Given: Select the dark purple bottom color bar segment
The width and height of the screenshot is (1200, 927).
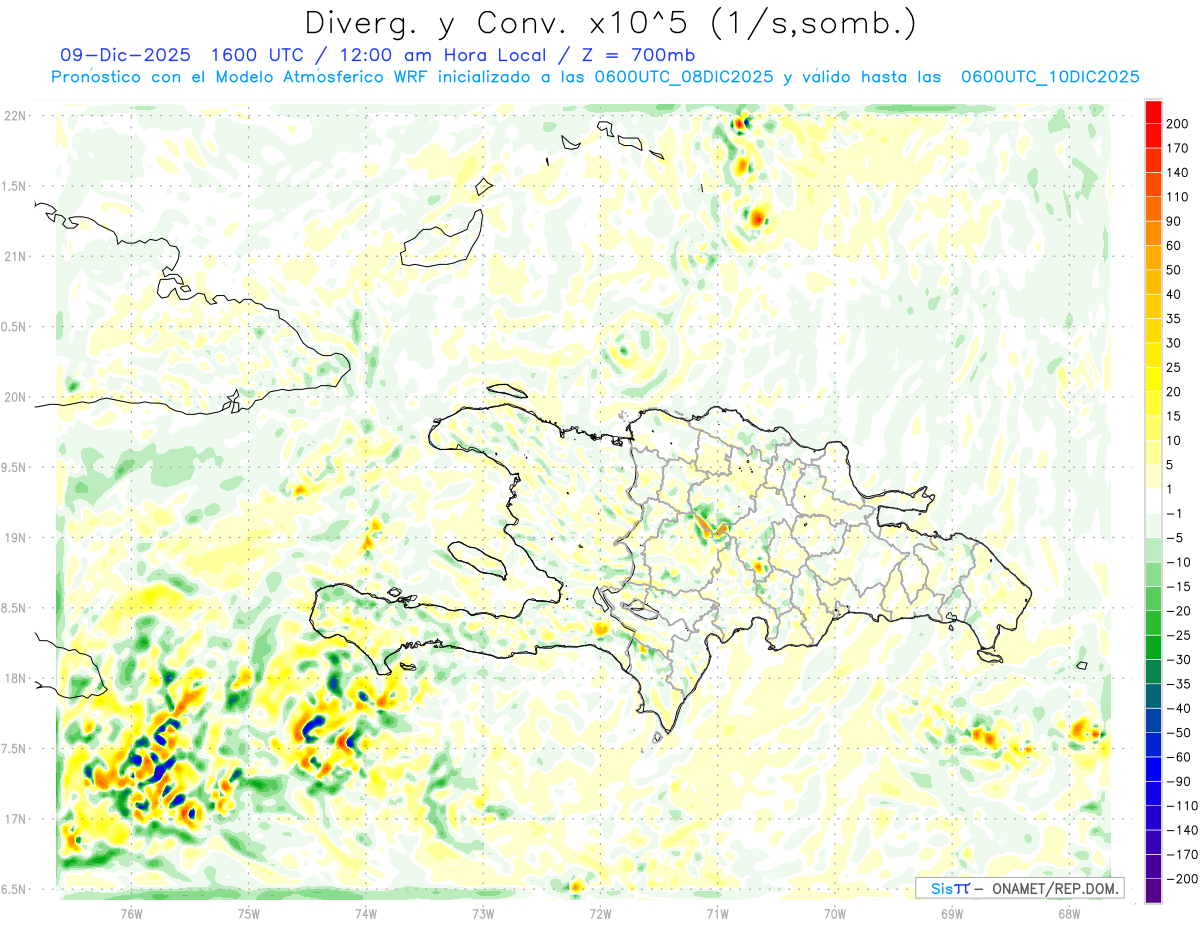Looking at the screenshot, I should [x=1153, y=891].
